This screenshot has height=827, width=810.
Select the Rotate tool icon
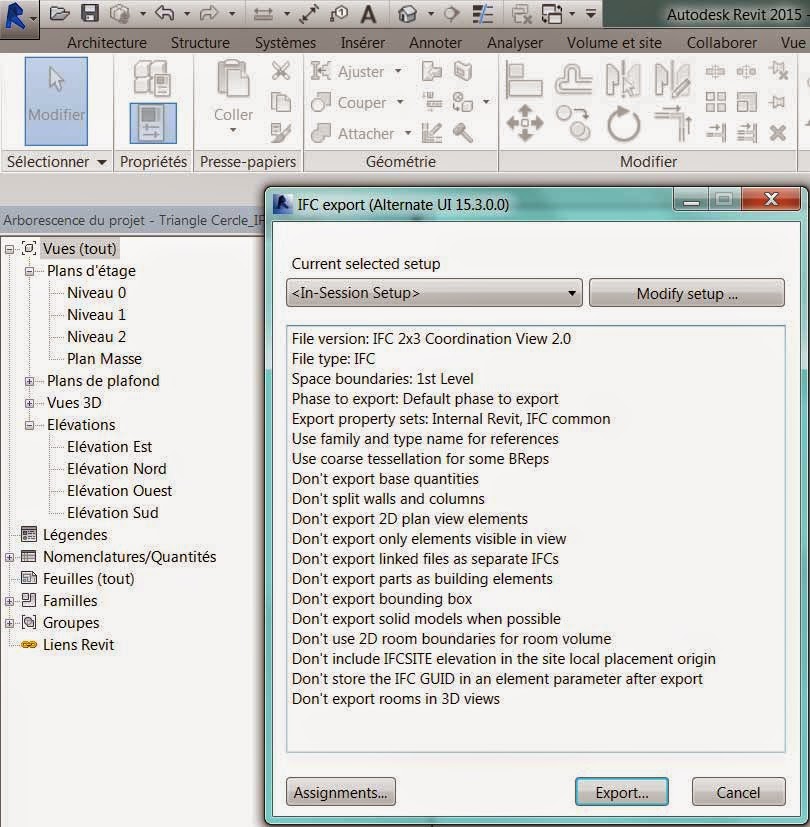point(623,124)
